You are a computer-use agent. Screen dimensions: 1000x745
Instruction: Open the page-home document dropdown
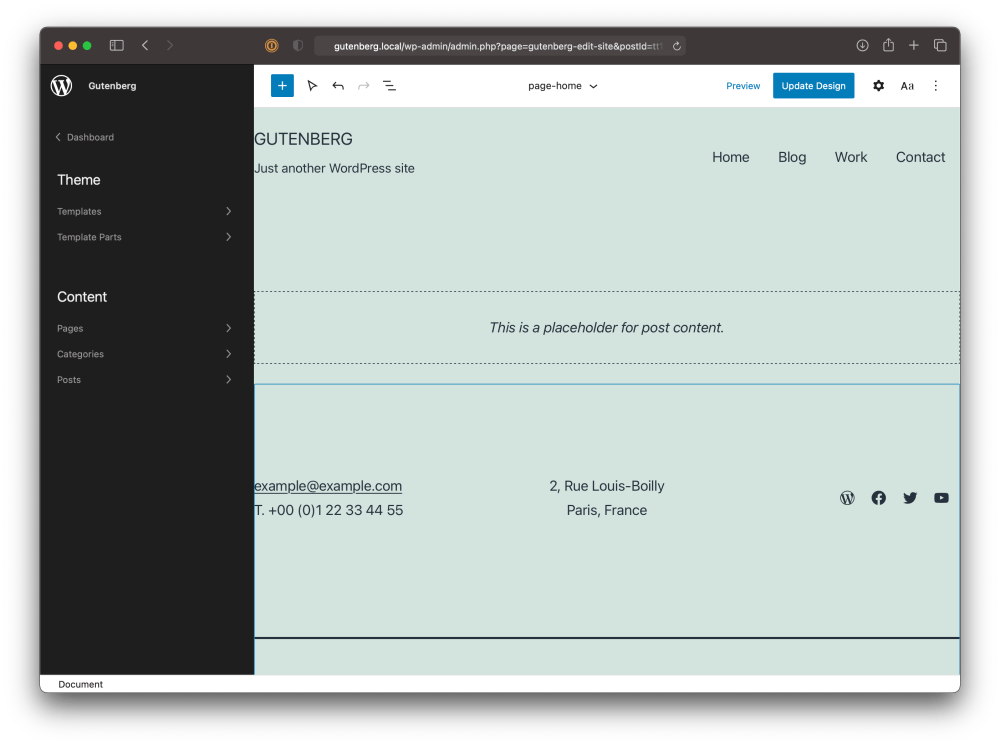pos(563,86)
